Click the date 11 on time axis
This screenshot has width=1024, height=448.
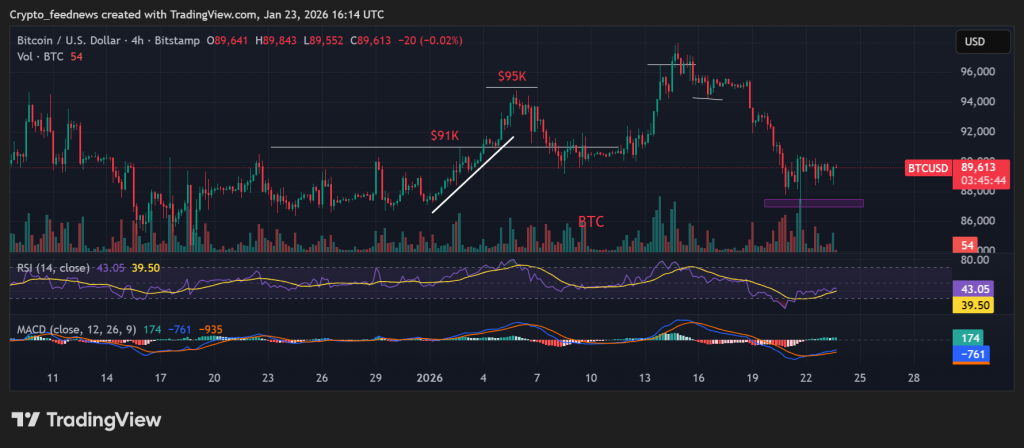click(54, 378)
